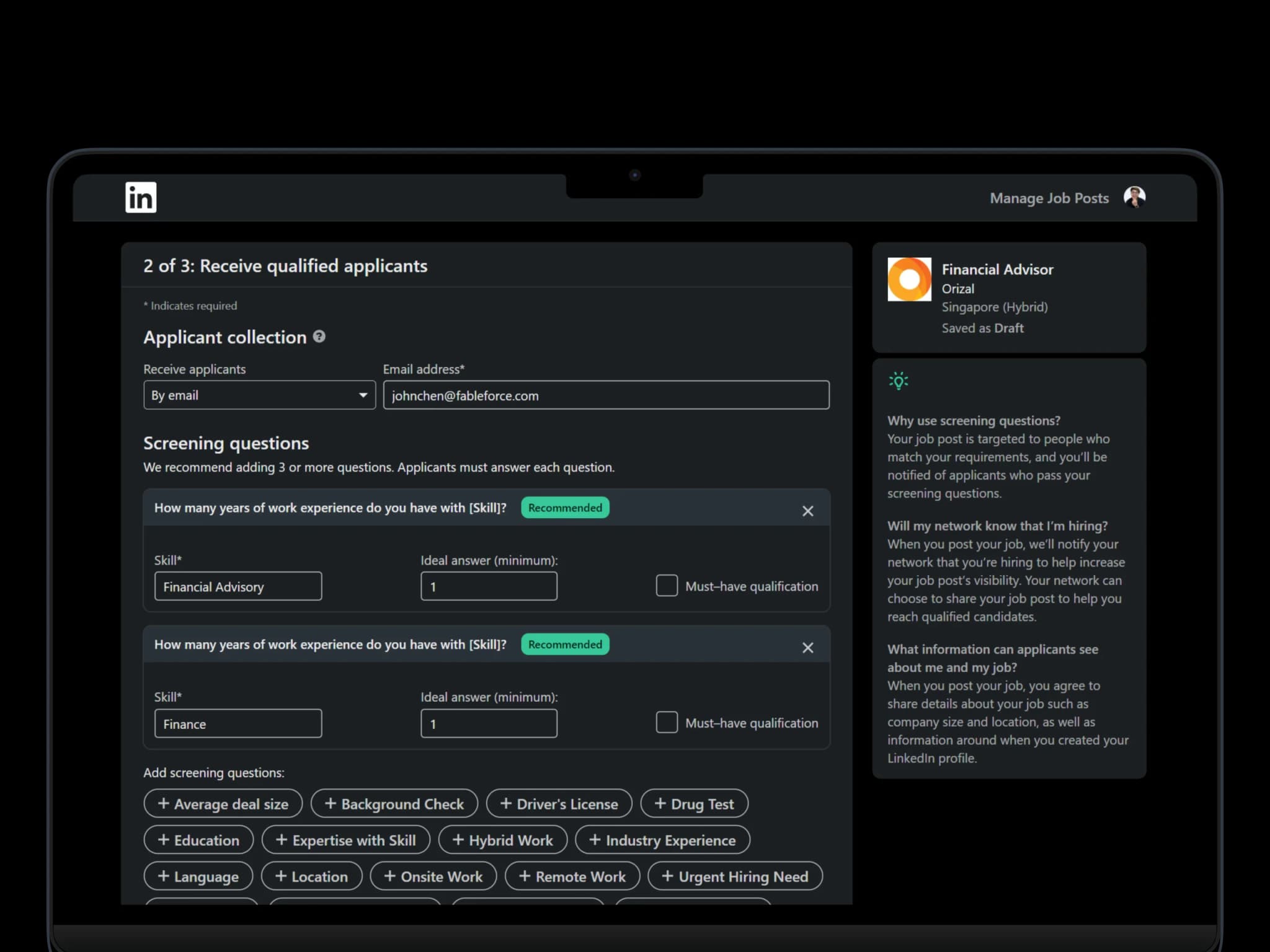This screenshot has width=1270, height=952.
Task: Click the LinkedIn logo
Action: (x=141, y=198)
